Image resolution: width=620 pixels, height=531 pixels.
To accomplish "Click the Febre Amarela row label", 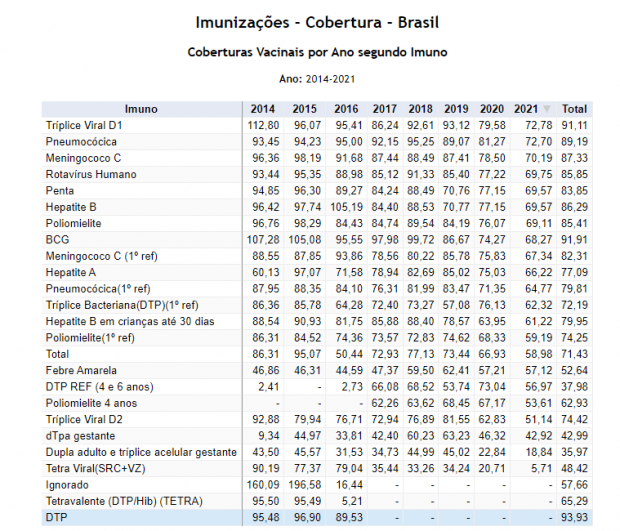I will click(82, 370).
